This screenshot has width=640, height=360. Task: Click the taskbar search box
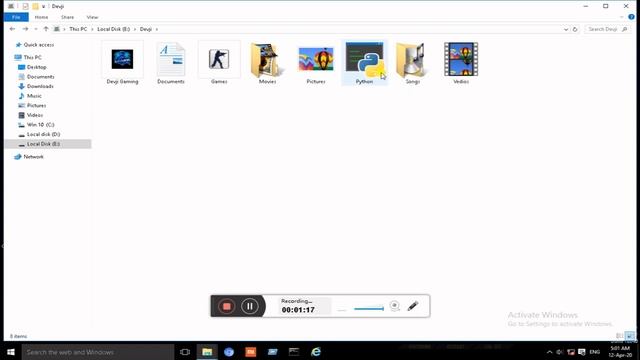[98, 352]
